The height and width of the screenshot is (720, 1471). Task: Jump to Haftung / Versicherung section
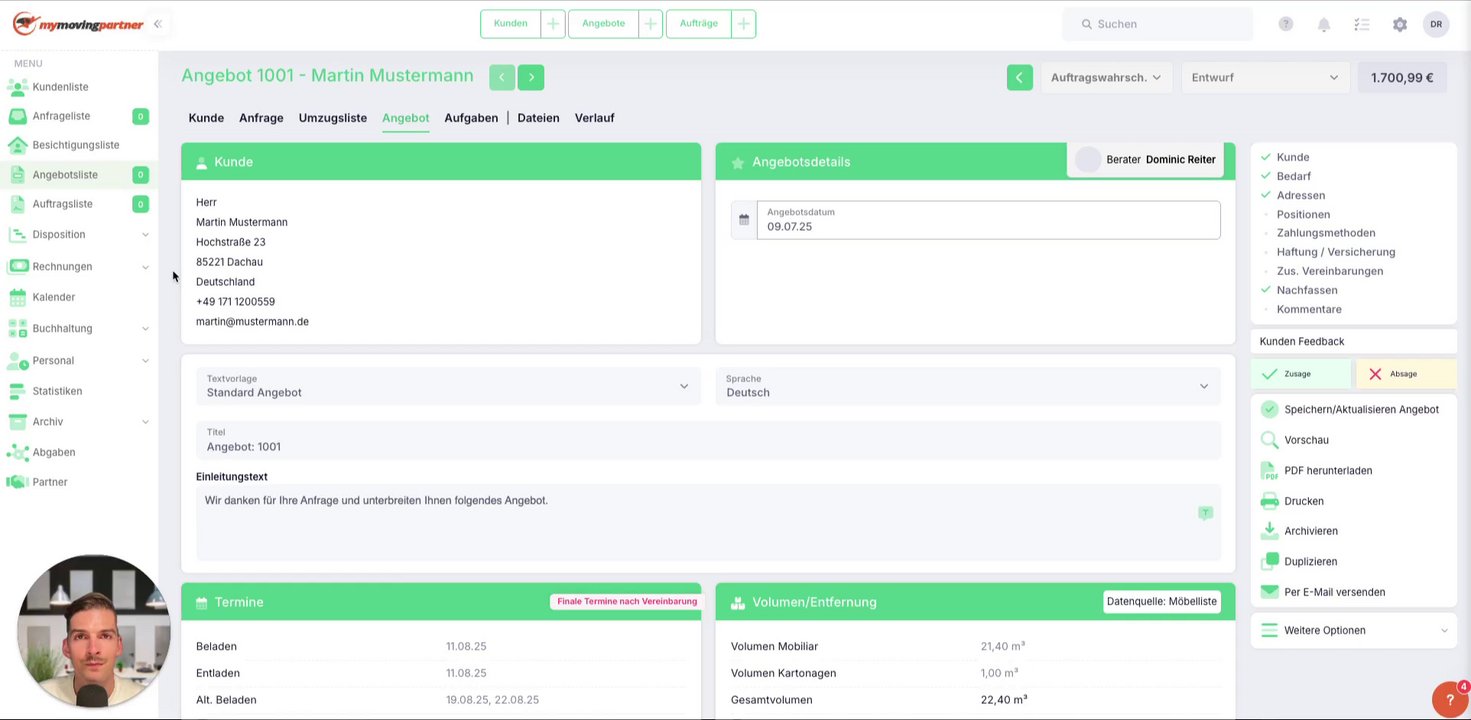1335,252
